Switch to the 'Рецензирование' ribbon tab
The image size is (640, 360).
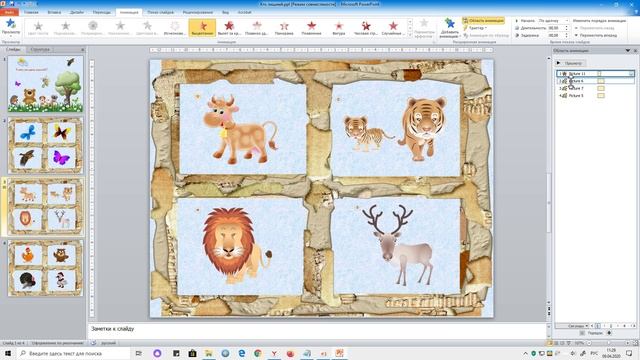coord(198,12)
